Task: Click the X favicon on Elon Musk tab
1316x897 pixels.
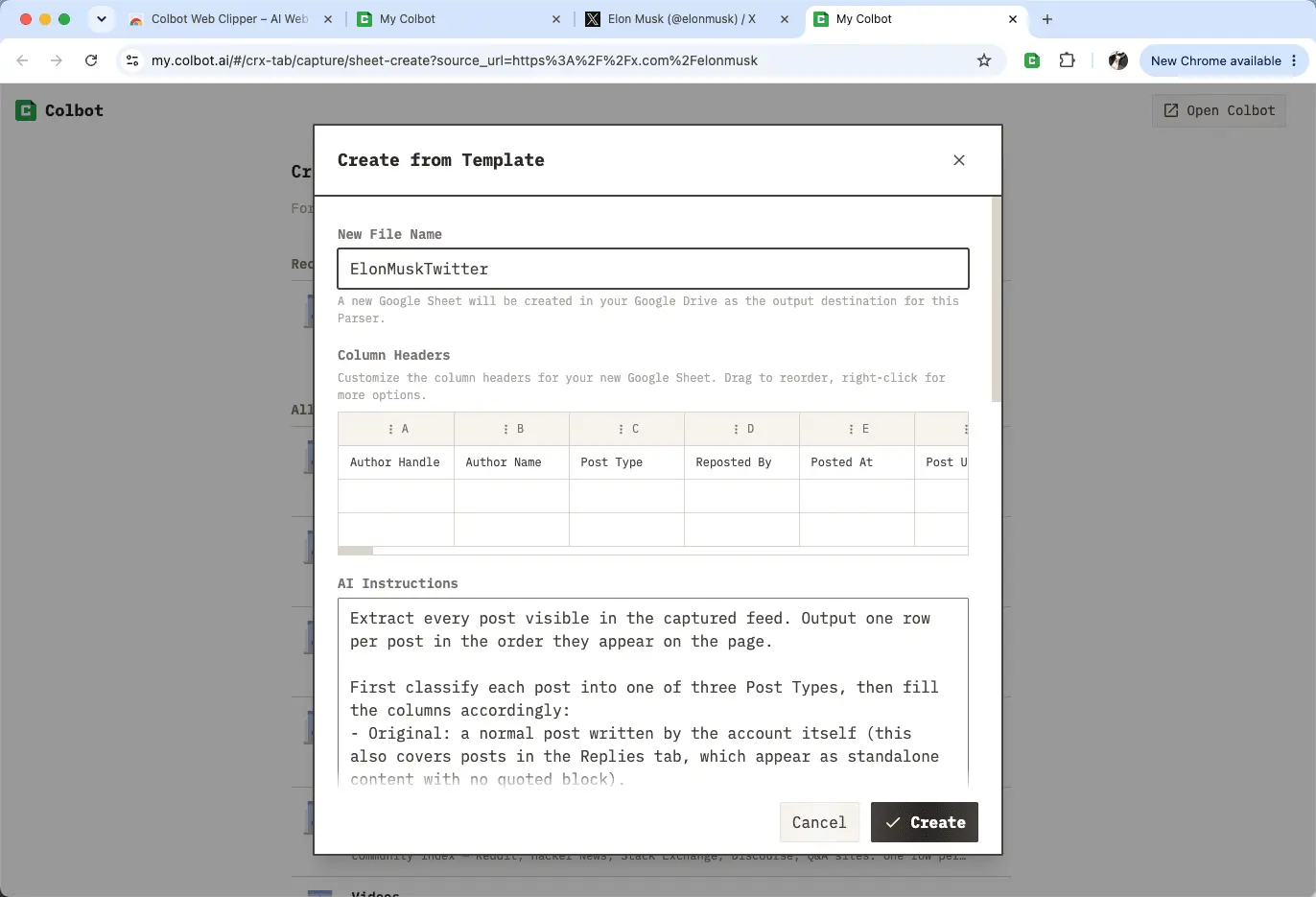Action: click(593, 19)
